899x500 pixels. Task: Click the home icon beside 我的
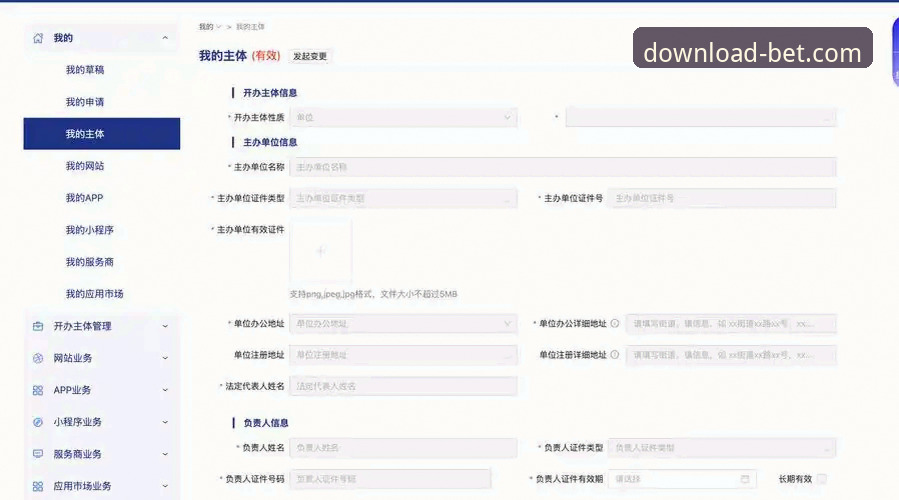pos(38,38)
